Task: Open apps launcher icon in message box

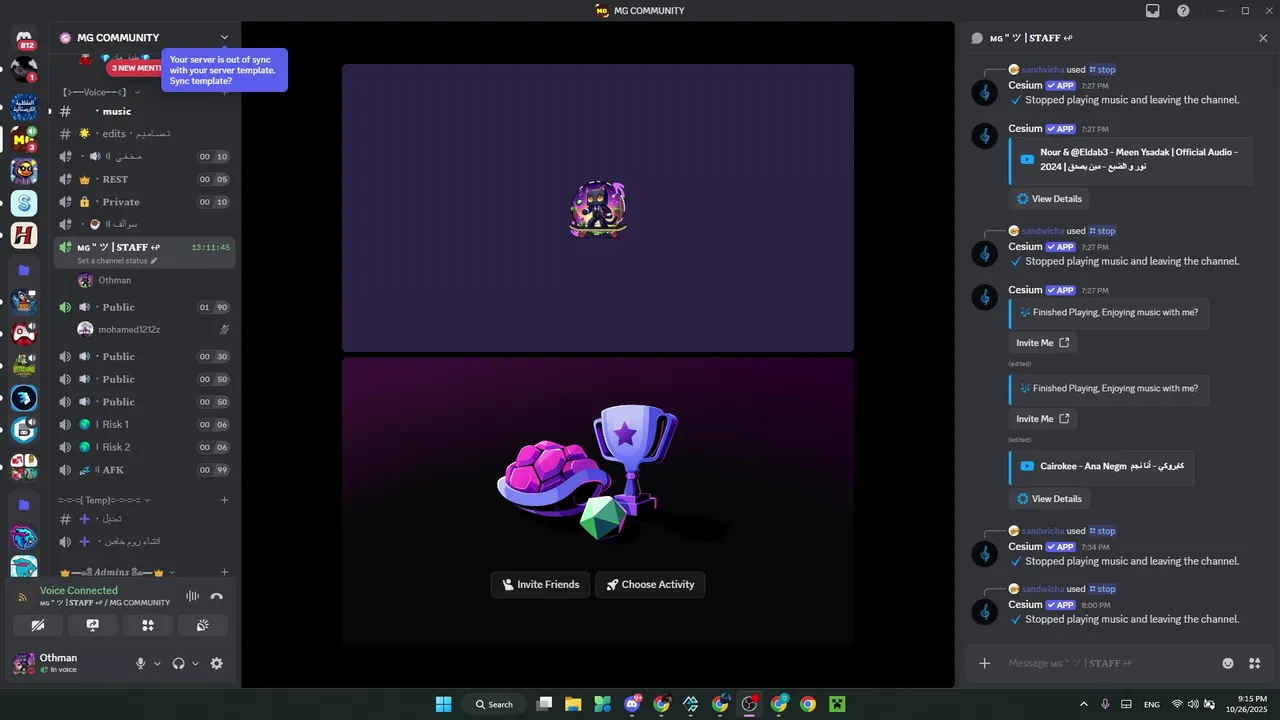Action: 1254,663
